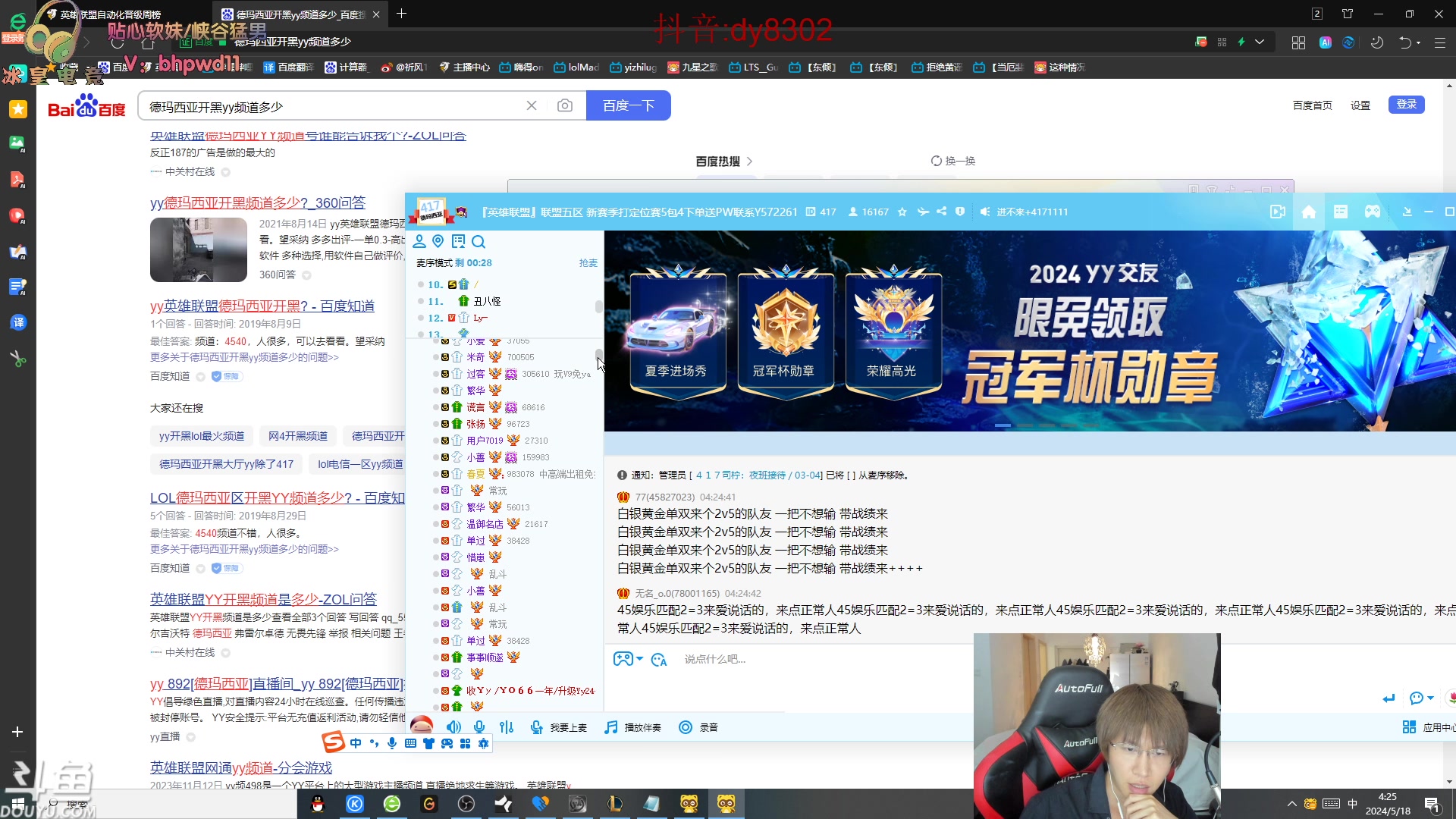The height and width of the screenshot is (819, 1456).
Task: Expand 百度热搜 chevron
Action: [x=749, y=162]
